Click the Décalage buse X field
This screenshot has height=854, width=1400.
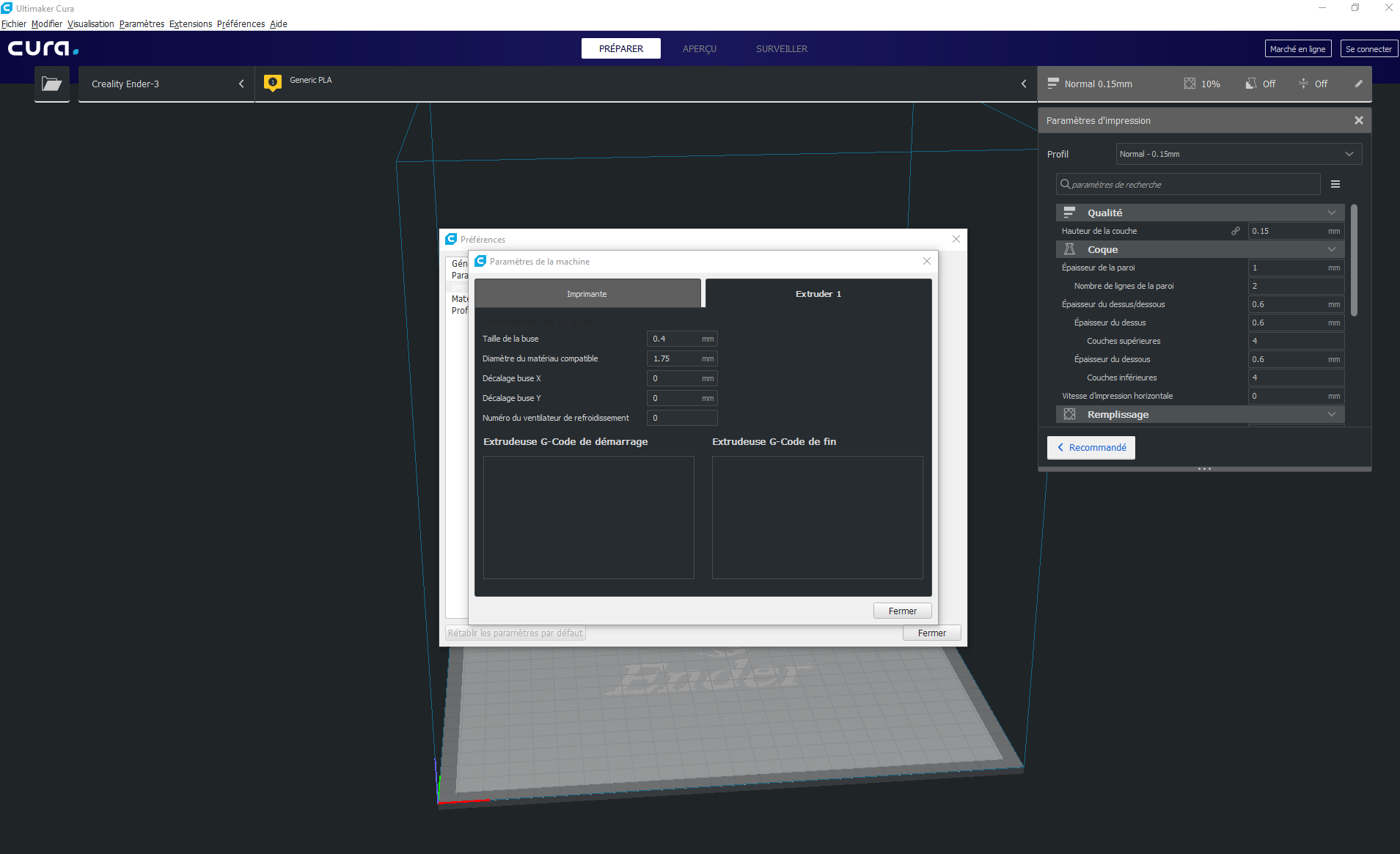[682, 378]
